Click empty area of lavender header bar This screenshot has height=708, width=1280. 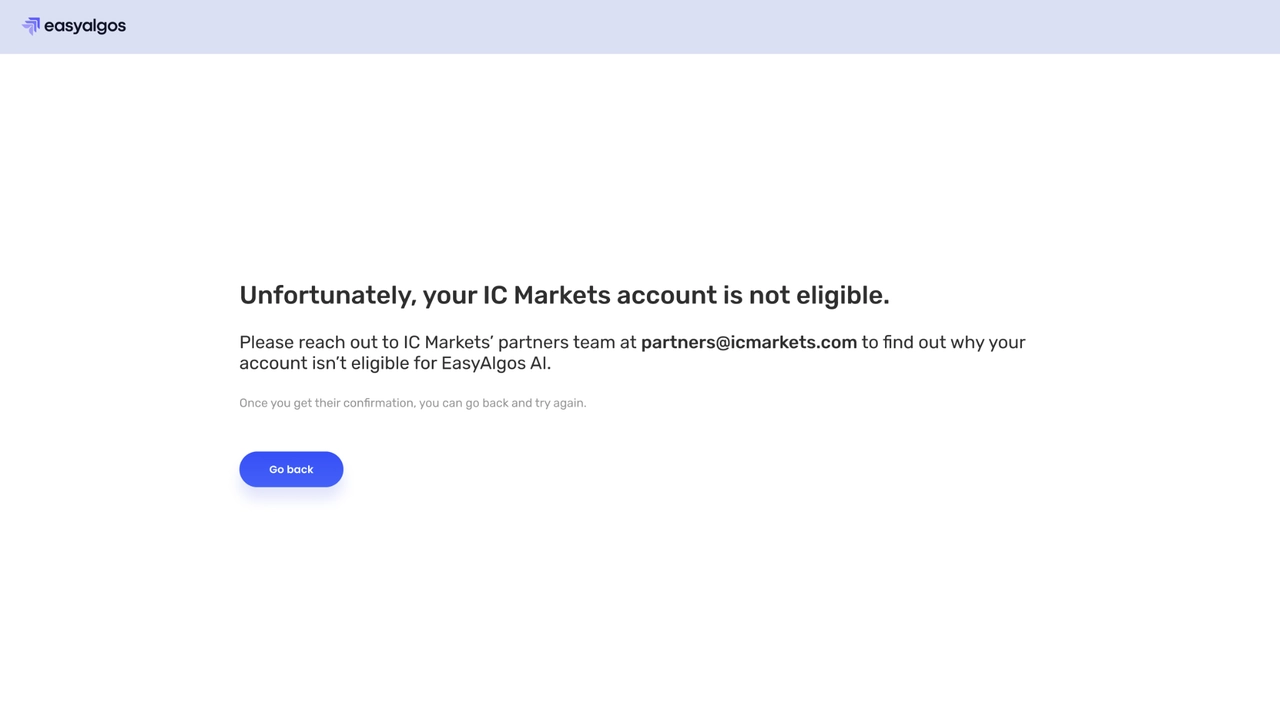pos(700,26)
